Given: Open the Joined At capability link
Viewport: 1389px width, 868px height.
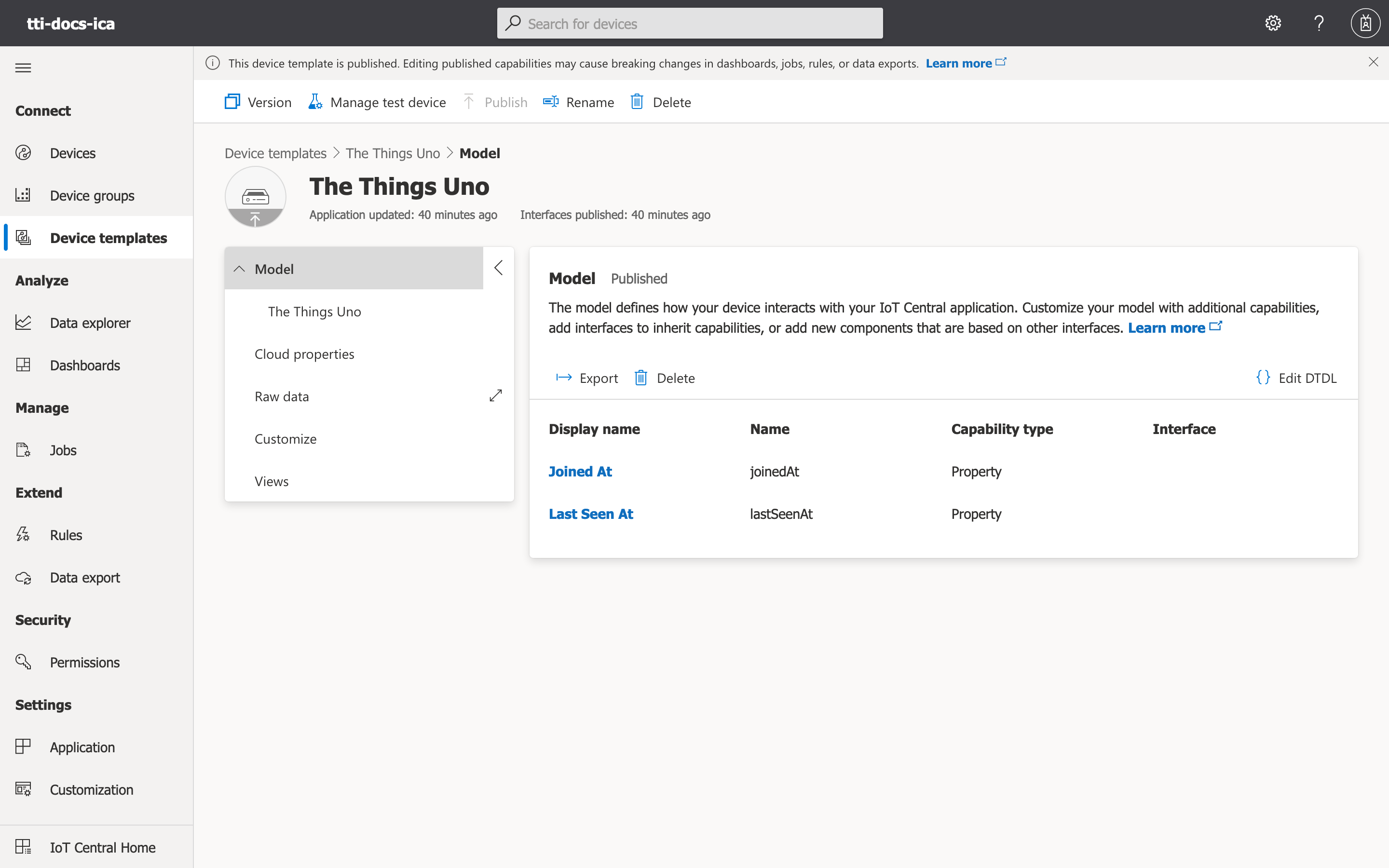Looking at the screenshot, I should (x=580, y=471).
